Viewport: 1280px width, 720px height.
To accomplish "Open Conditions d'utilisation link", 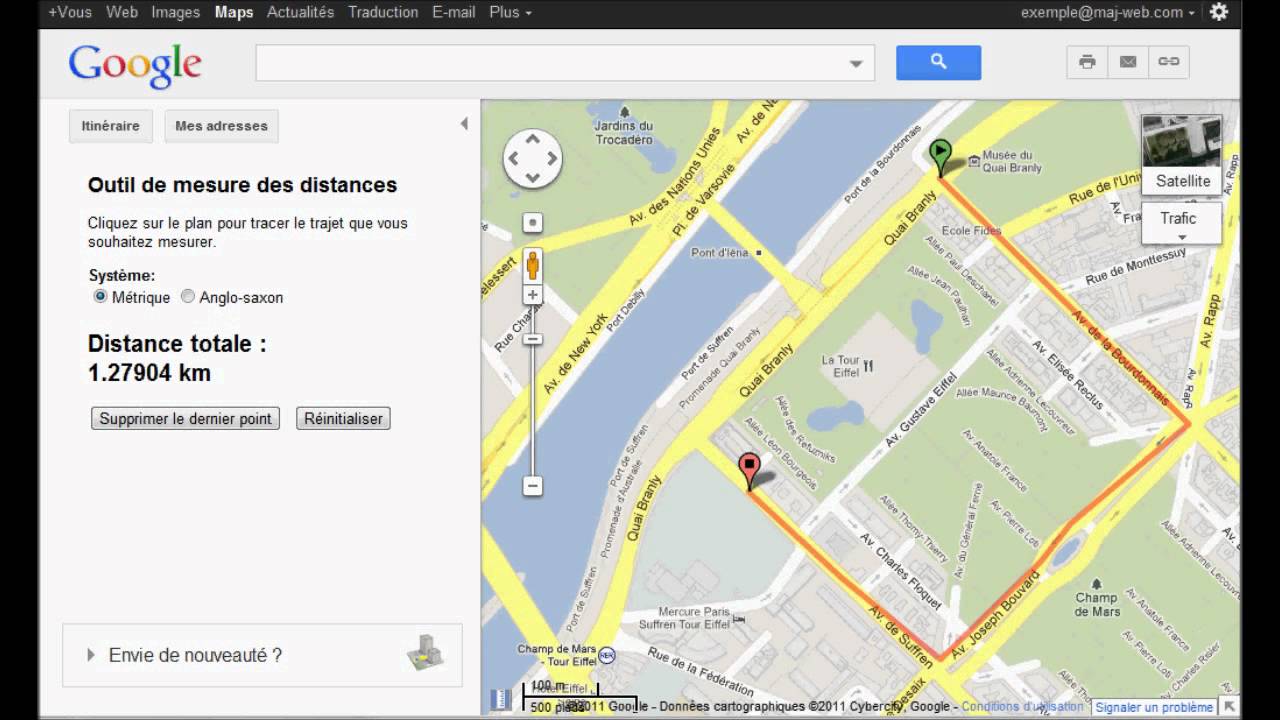I will coord(1022,706).
